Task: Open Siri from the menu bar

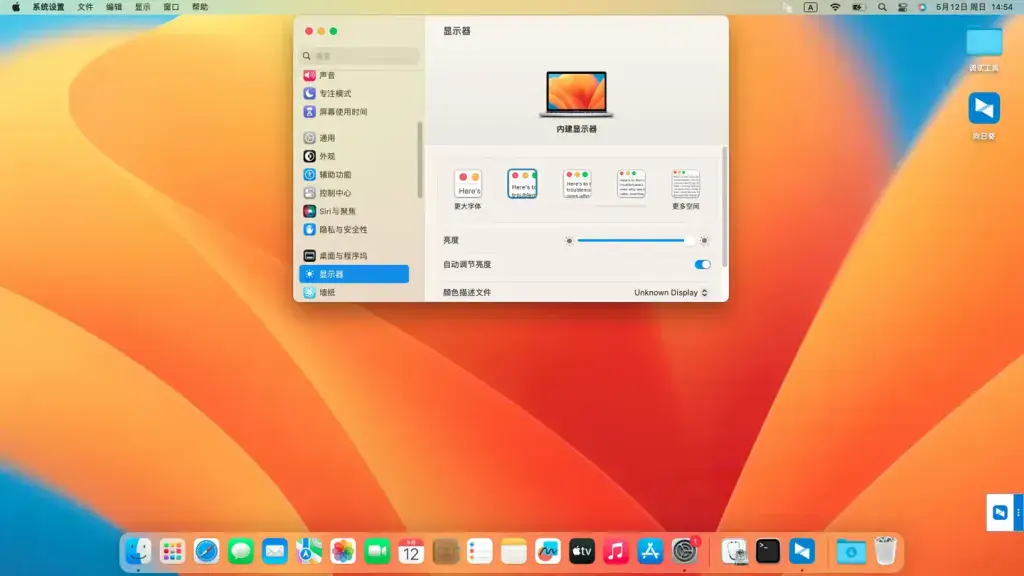Action: pos(922,7)
